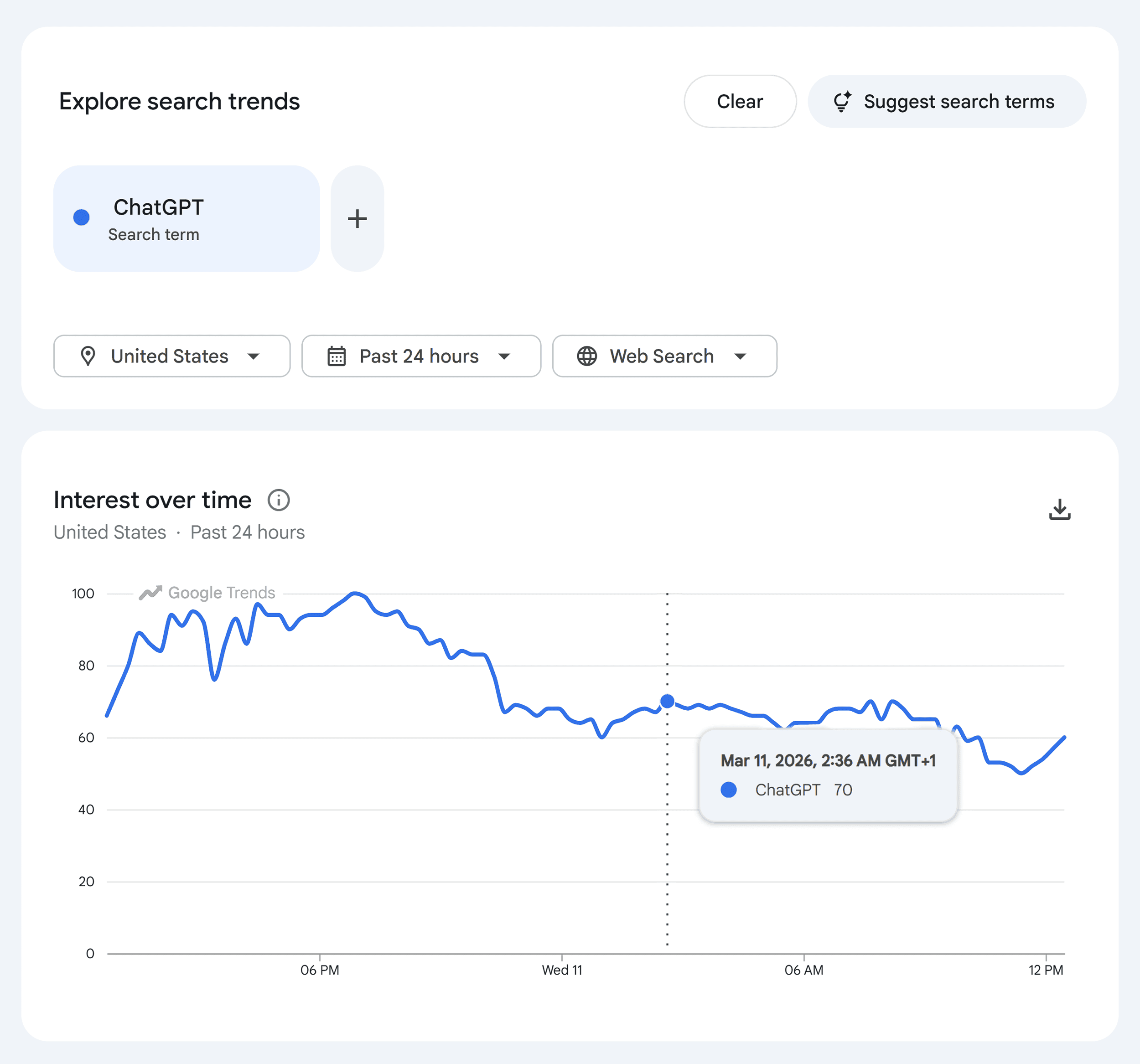Select the ChatGPT legend dot inside the tooltip
The width and height of the screenshot is (1140, 1064).
pos(729,790)
